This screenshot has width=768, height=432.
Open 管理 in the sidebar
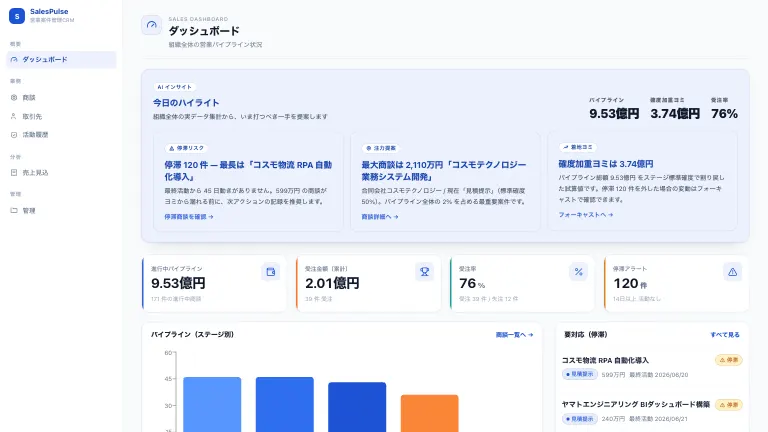(x=61, y=211)
